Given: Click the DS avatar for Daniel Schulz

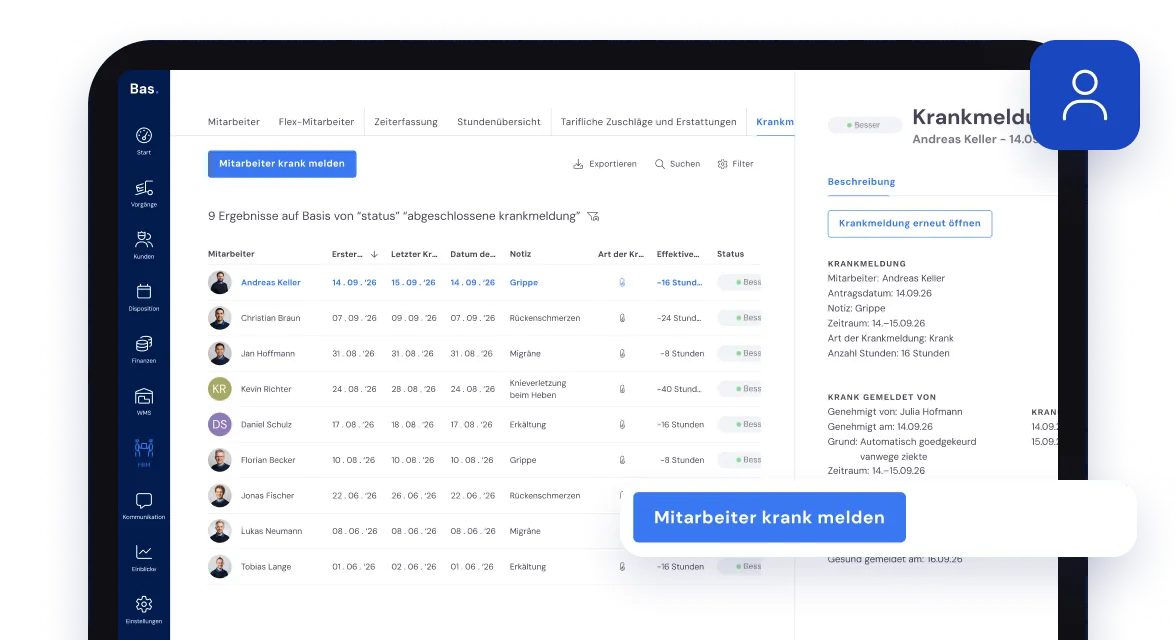Looking at the screenshot, I should tap(220, 425).
